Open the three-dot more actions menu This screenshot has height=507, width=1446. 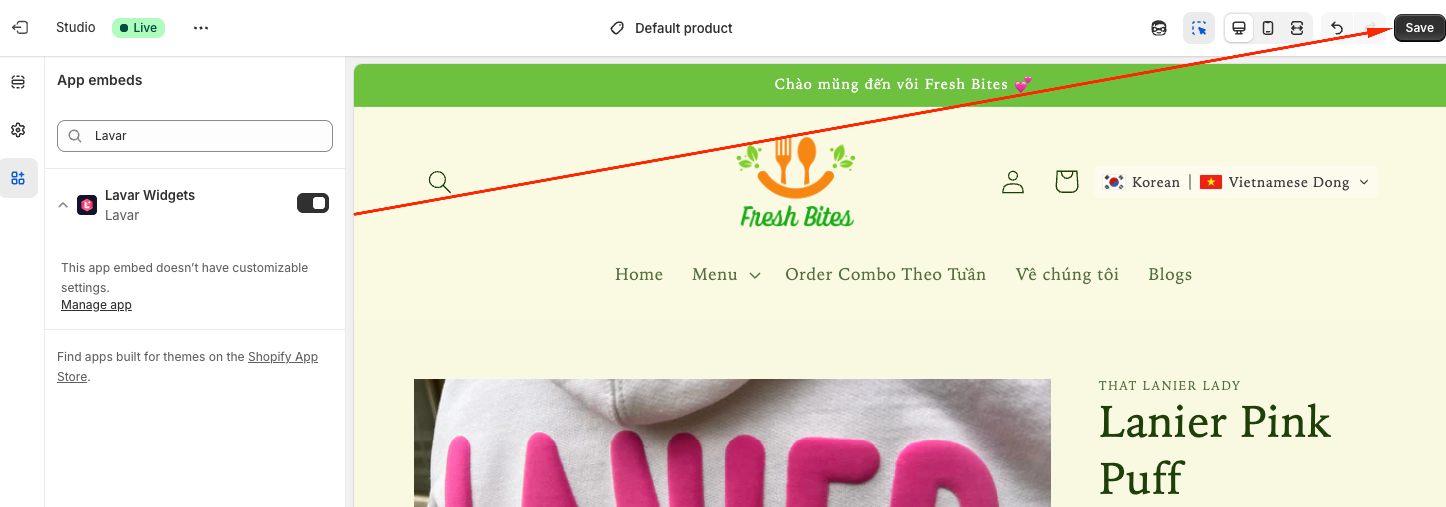pyautogui.click(x=201, y=28)
